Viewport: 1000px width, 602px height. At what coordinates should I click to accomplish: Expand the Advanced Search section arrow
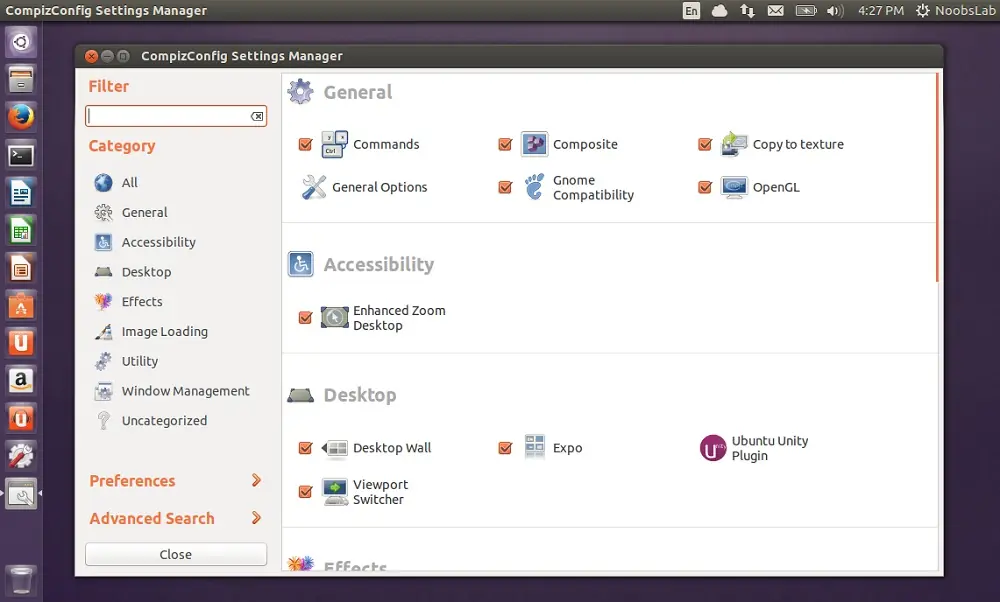pyautogui.click(x=256, y=518)
